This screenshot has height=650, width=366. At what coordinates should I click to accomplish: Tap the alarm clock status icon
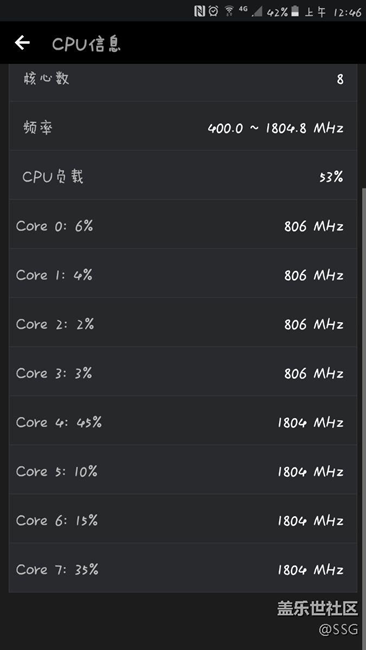click(x=213, y=11)
